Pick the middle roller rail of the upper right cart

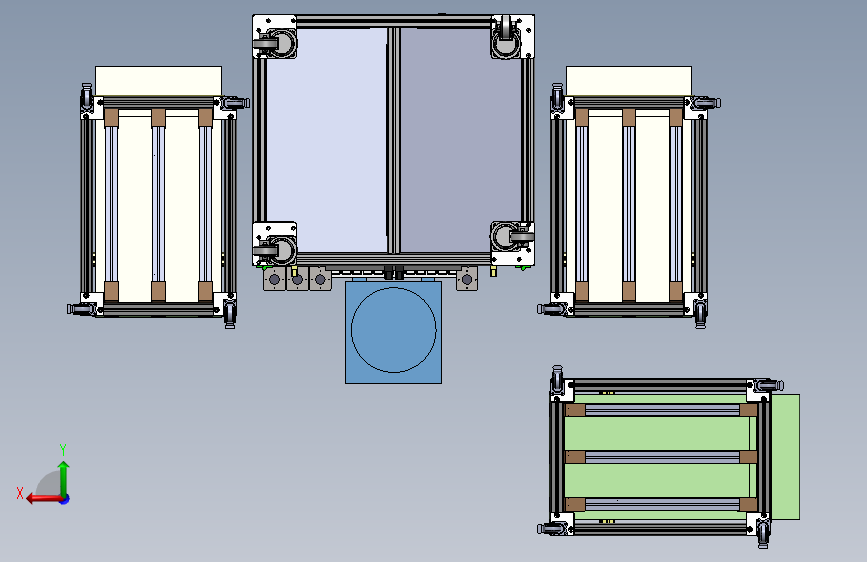[x=629, y=205]
